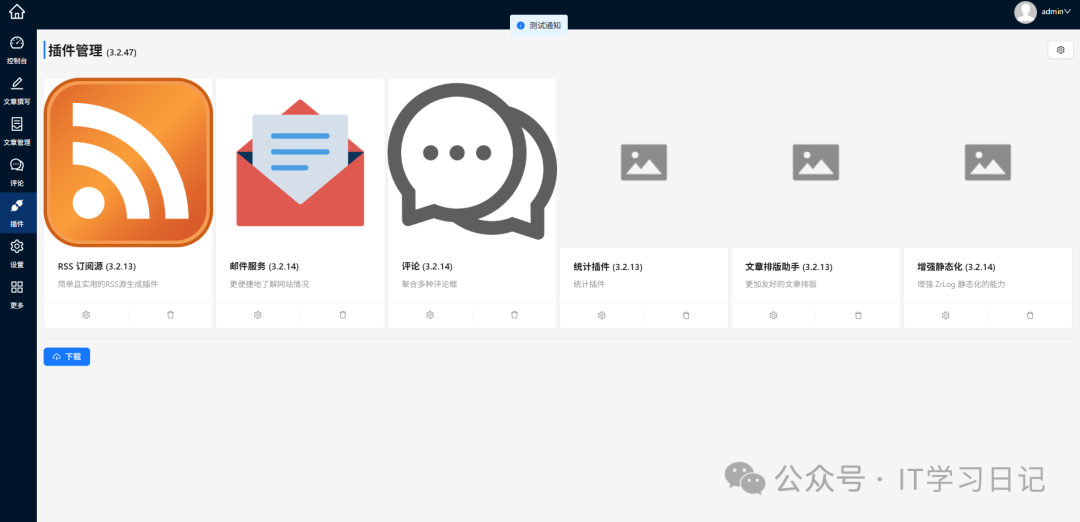The height and width of the screenshot is (522, 1080).
Task: Click the placeholder image of 统计插件
Action: pos(644,163)
